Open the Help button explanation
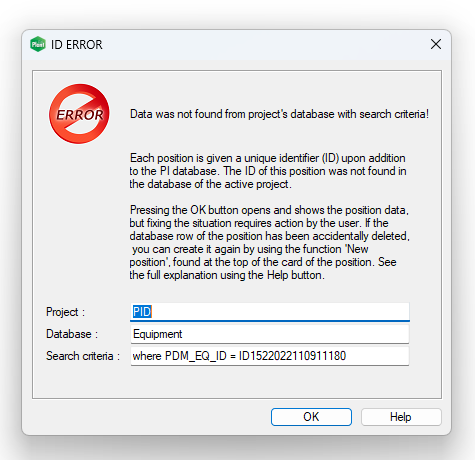This screenshot has height=460, width=475. pos(401,417)
